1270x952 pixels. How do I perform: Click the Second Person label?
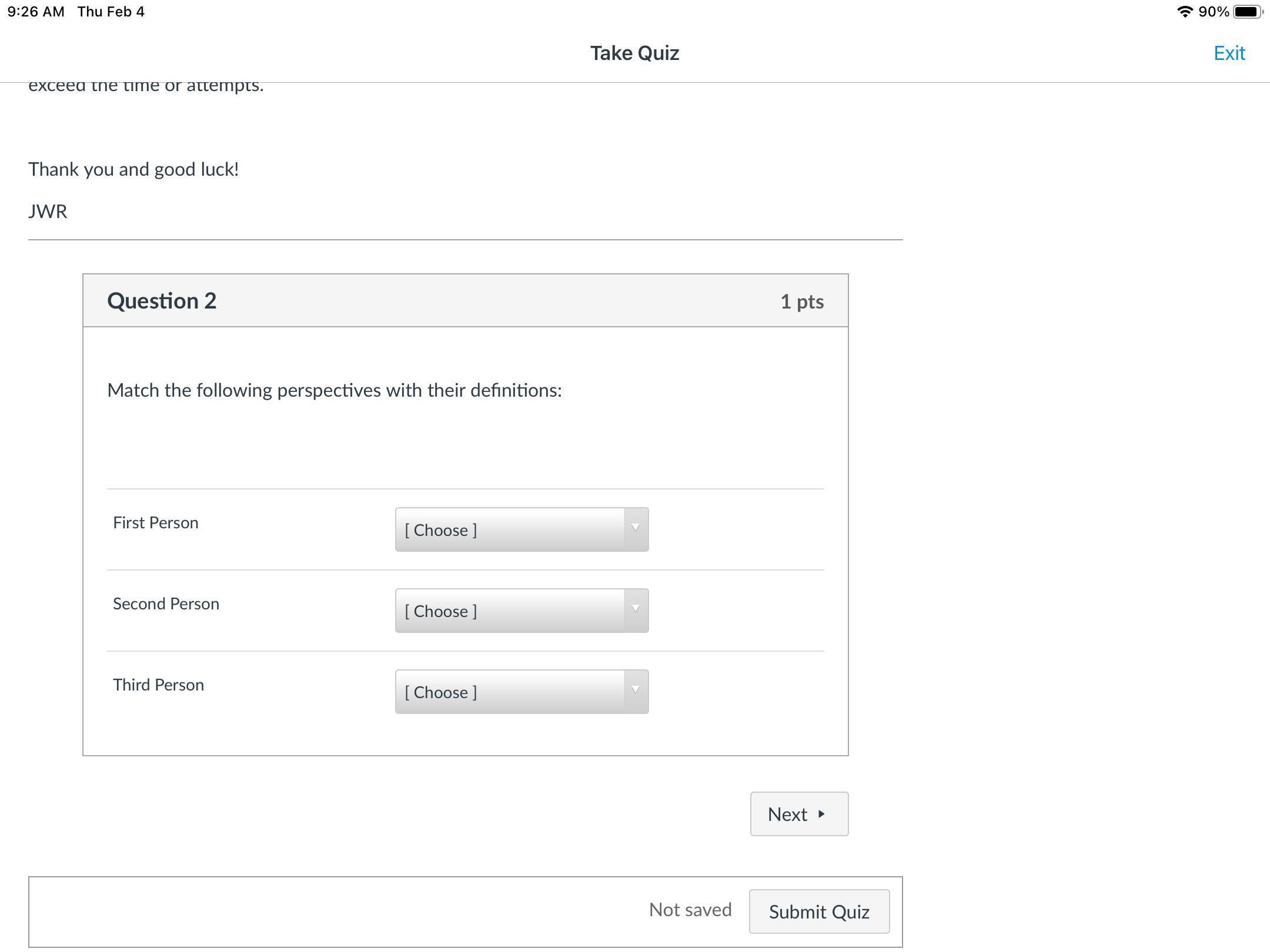[x=166, y=604]
